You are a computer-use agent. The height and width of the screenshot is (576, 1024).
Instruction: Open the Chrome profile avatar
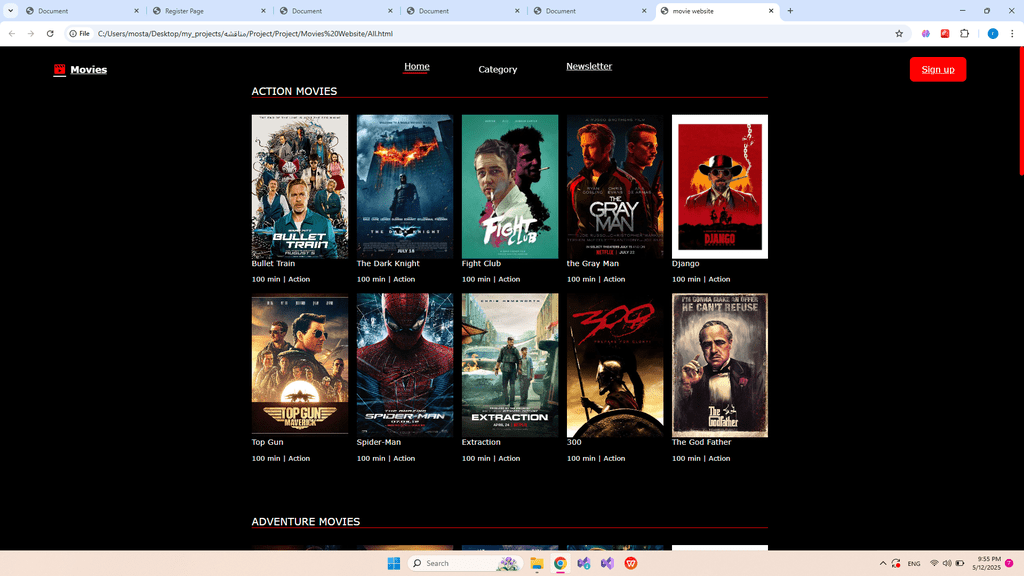[x=993, y=33]
